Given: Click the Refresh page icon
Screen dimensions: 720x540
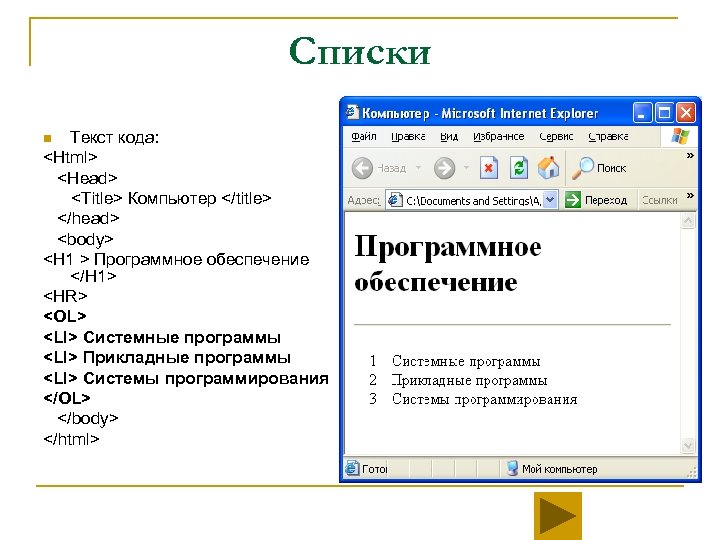Looking at the screenshot, I should pos(519,168).
